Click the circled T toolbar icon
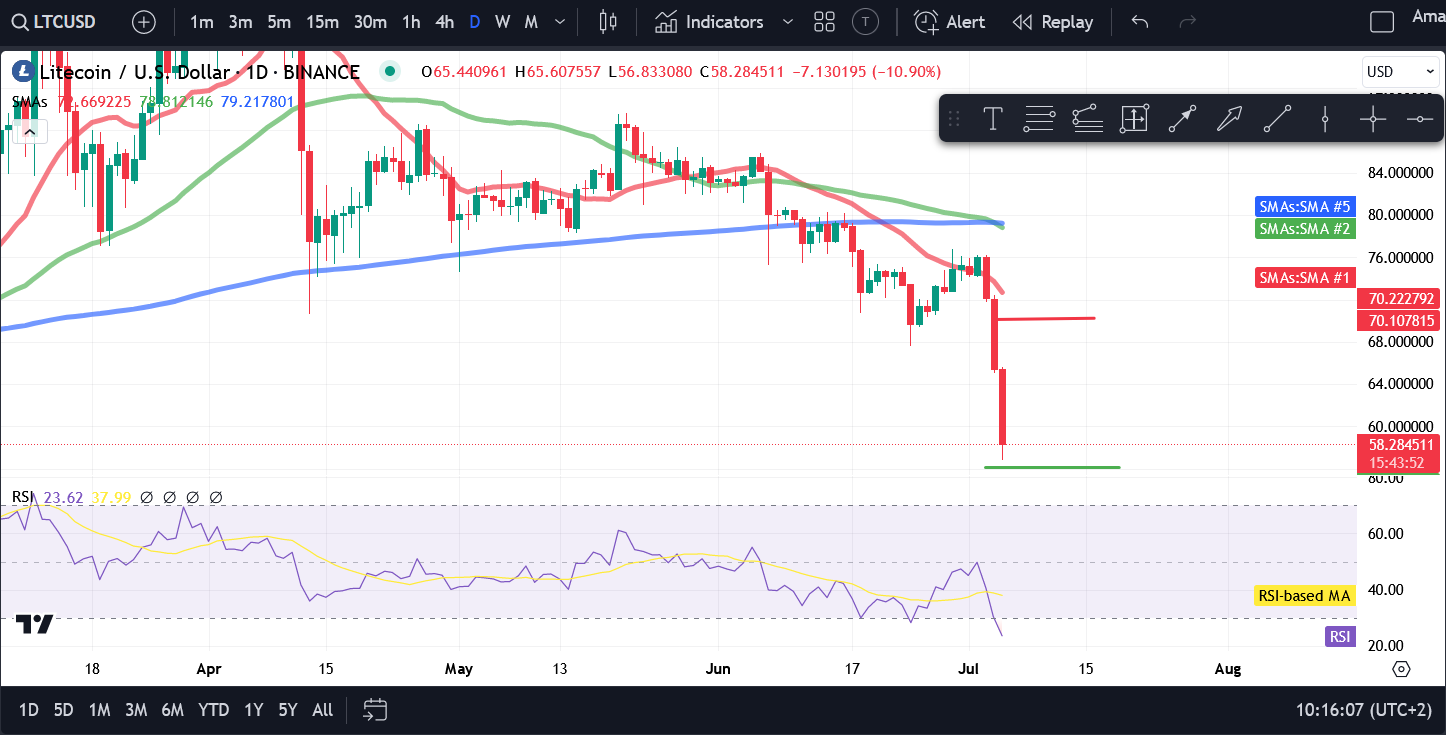 (867, 21)
